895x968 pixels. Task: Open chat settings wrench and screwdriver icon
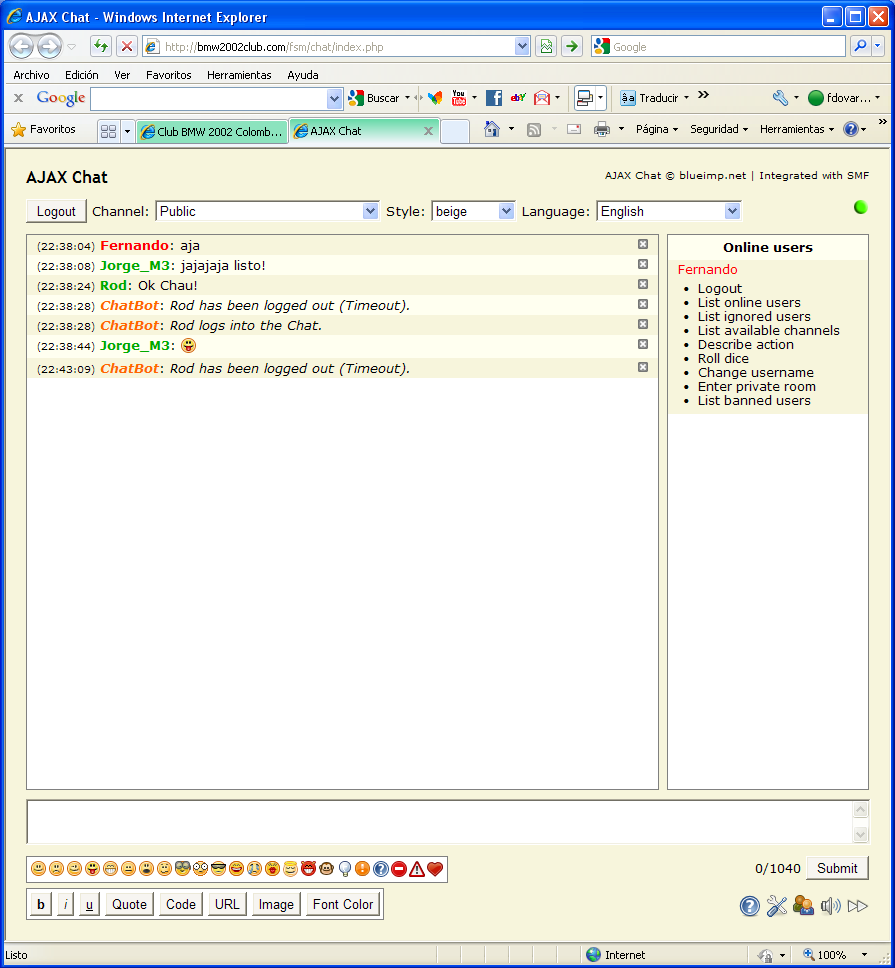(x=776, y=906)
